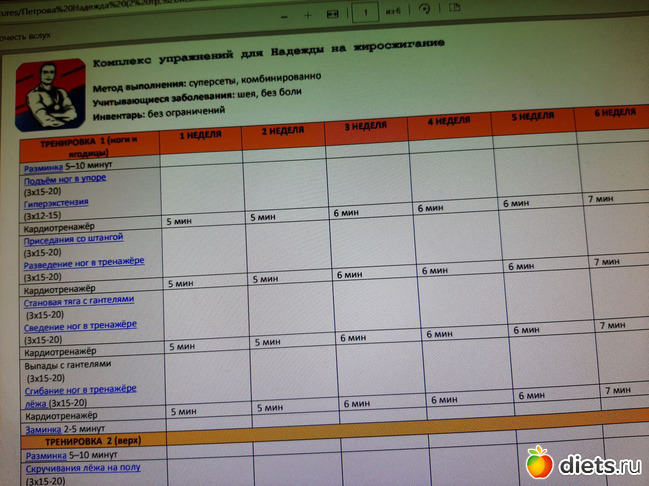Click the rotate page icon
This screenshot has height=486, width=649.
425,10
